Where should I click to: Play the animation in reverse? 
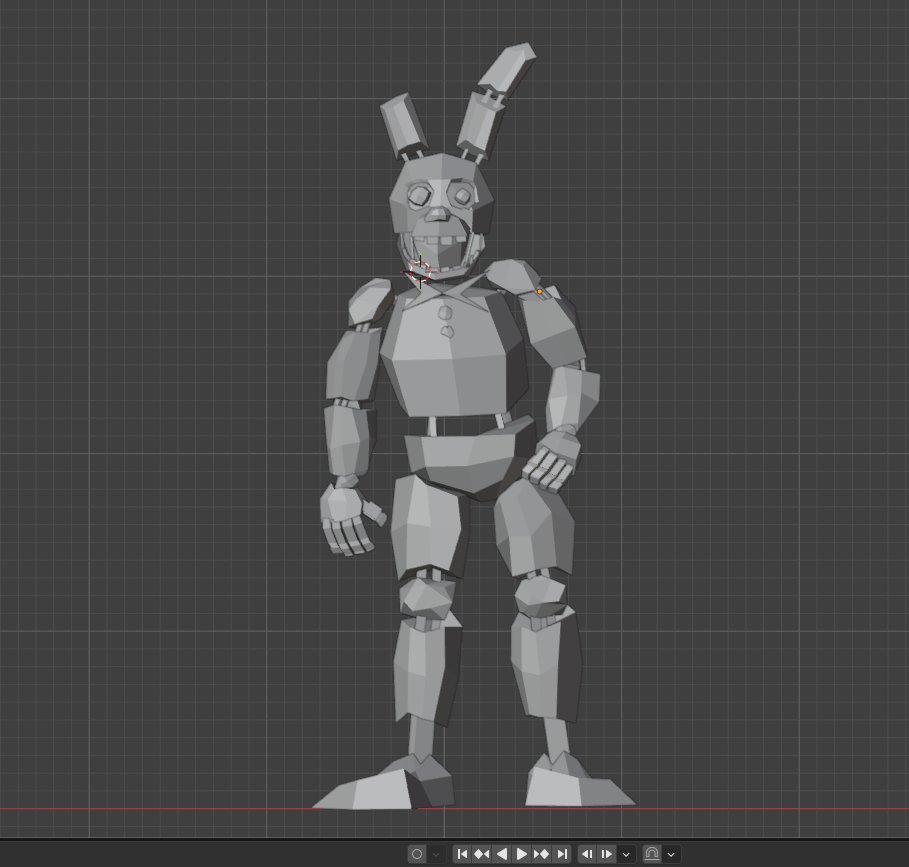502,854
